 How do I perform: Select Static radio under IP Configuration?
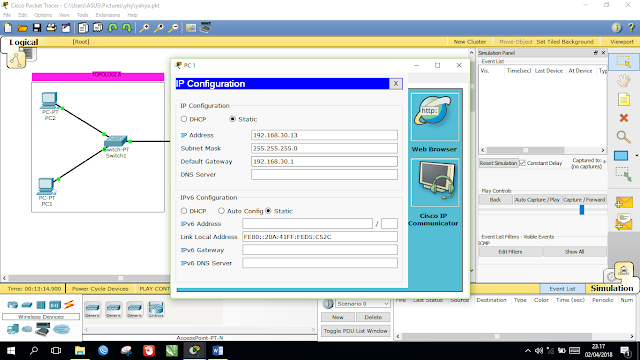[x=233, y=119]
